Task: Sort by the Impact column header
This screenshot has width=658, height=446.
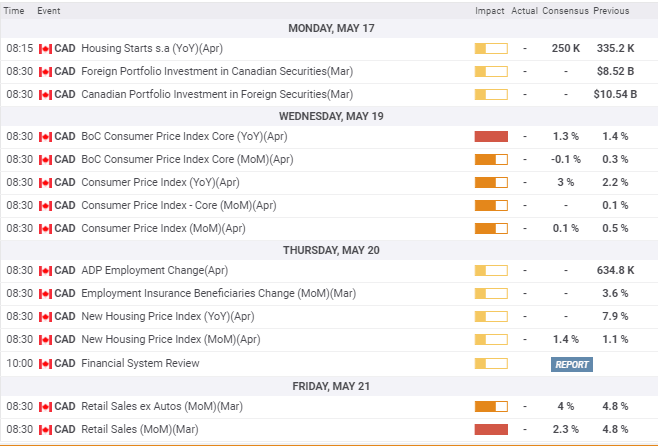Action: tap(490, 11)
